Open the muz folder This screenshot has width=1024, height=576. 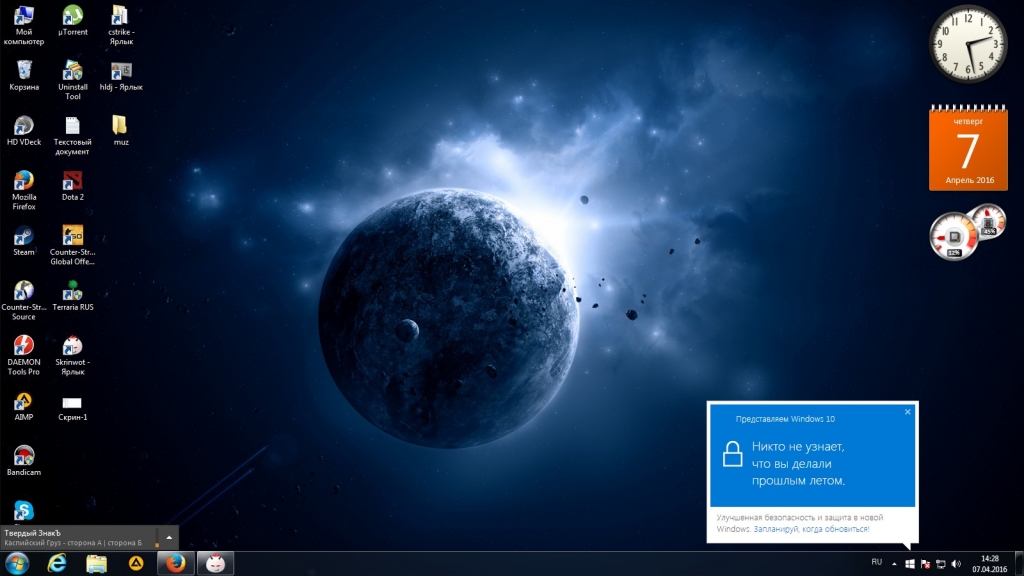click(x=121, y=126)
